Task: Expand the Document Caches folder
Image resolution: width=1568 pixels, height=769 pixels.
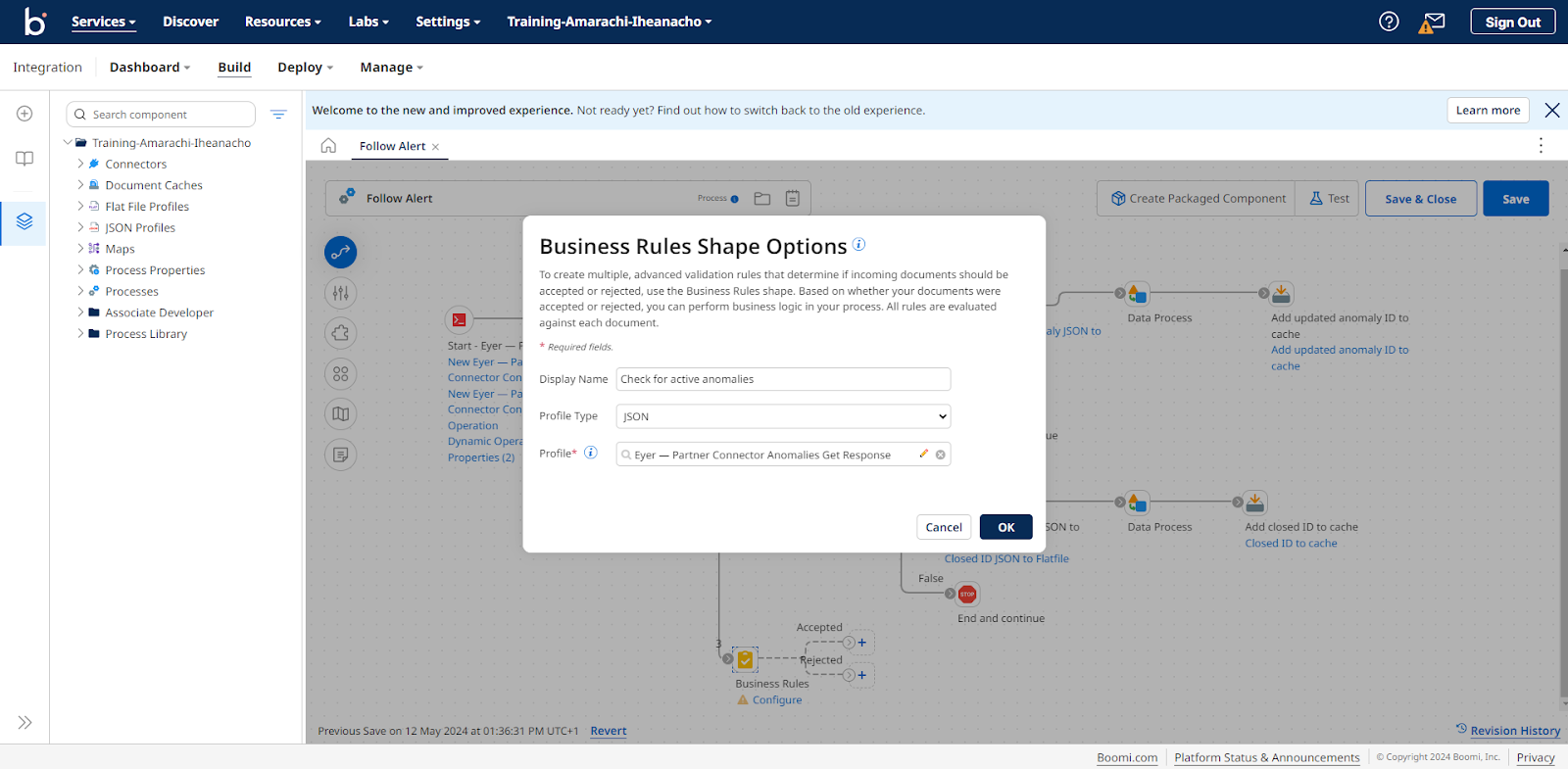Action: pyautogui.click(x=81, y=185)
